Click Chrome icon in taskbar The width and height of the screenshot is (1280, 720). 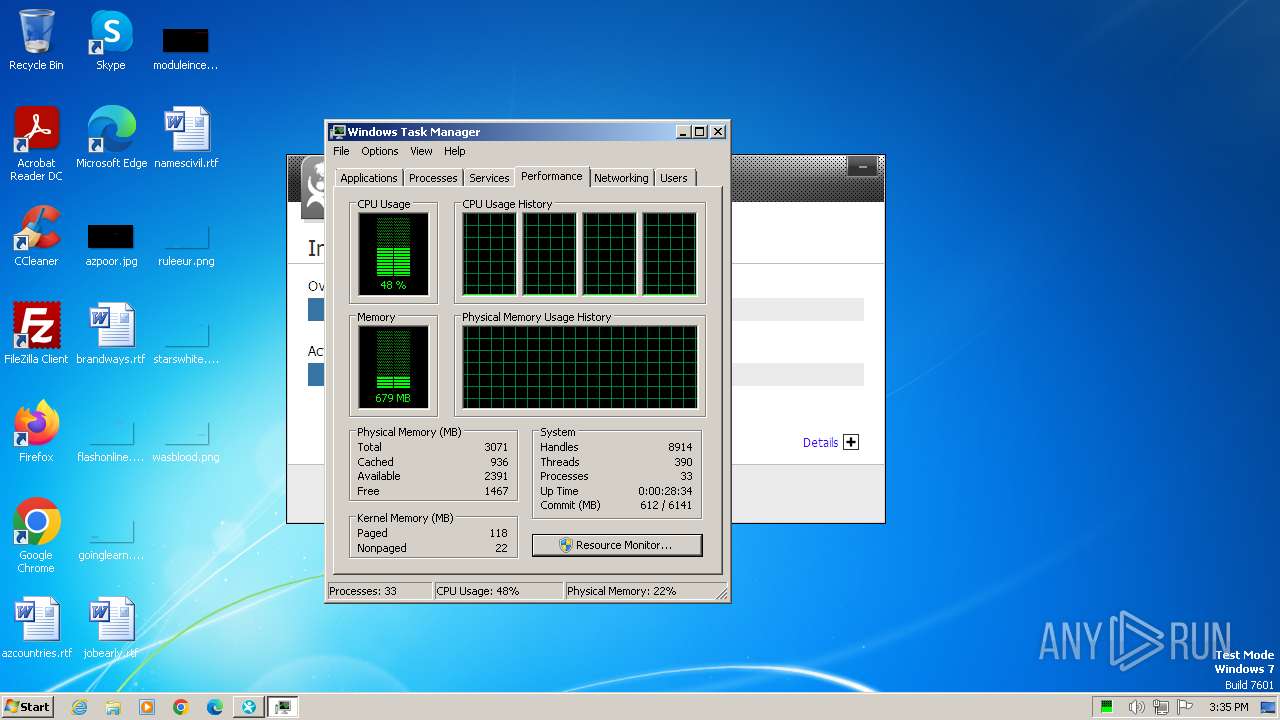tap(181, 707)
